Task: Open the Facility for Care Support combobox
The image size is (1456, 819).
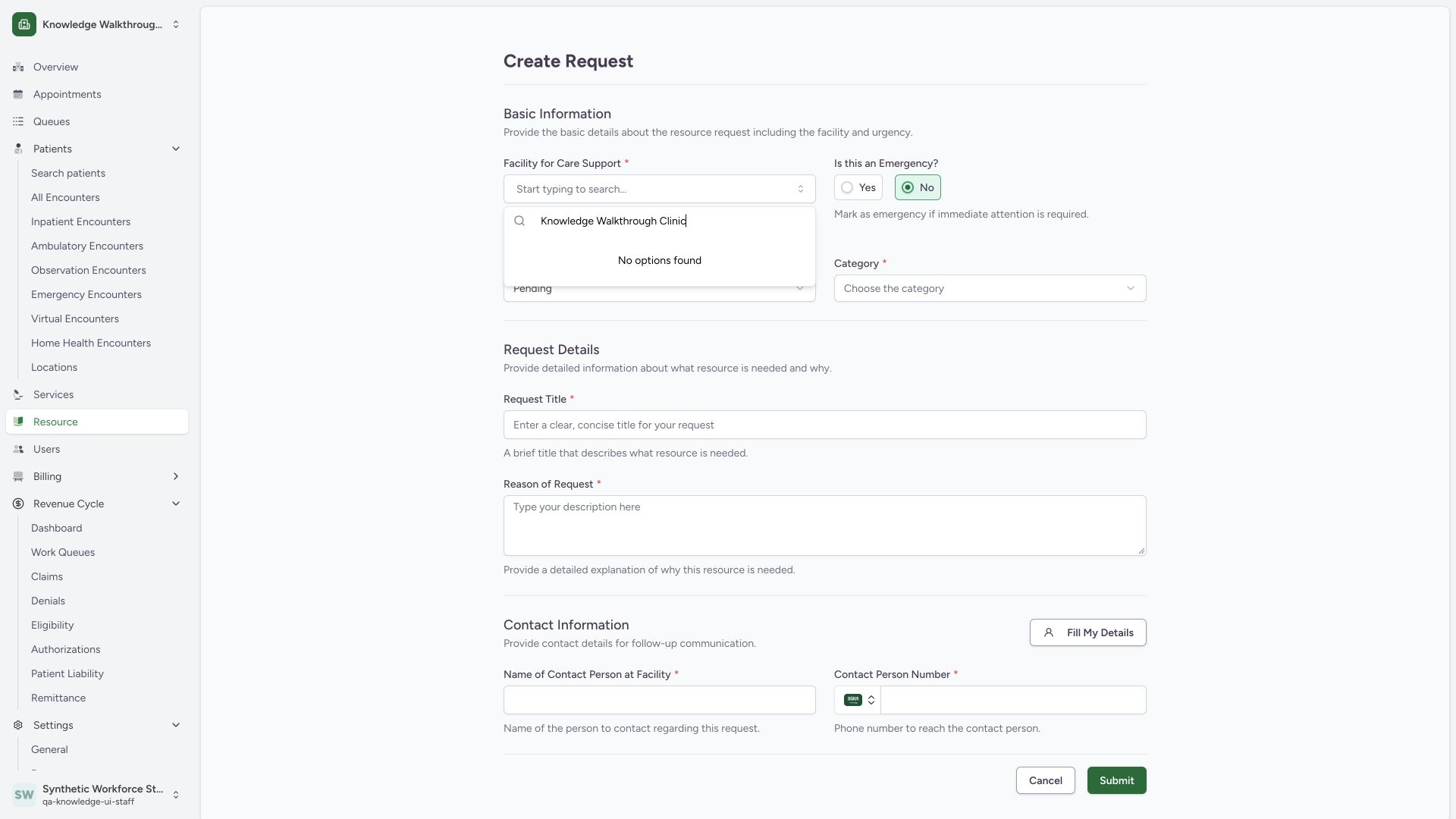Action: point(660,189)
